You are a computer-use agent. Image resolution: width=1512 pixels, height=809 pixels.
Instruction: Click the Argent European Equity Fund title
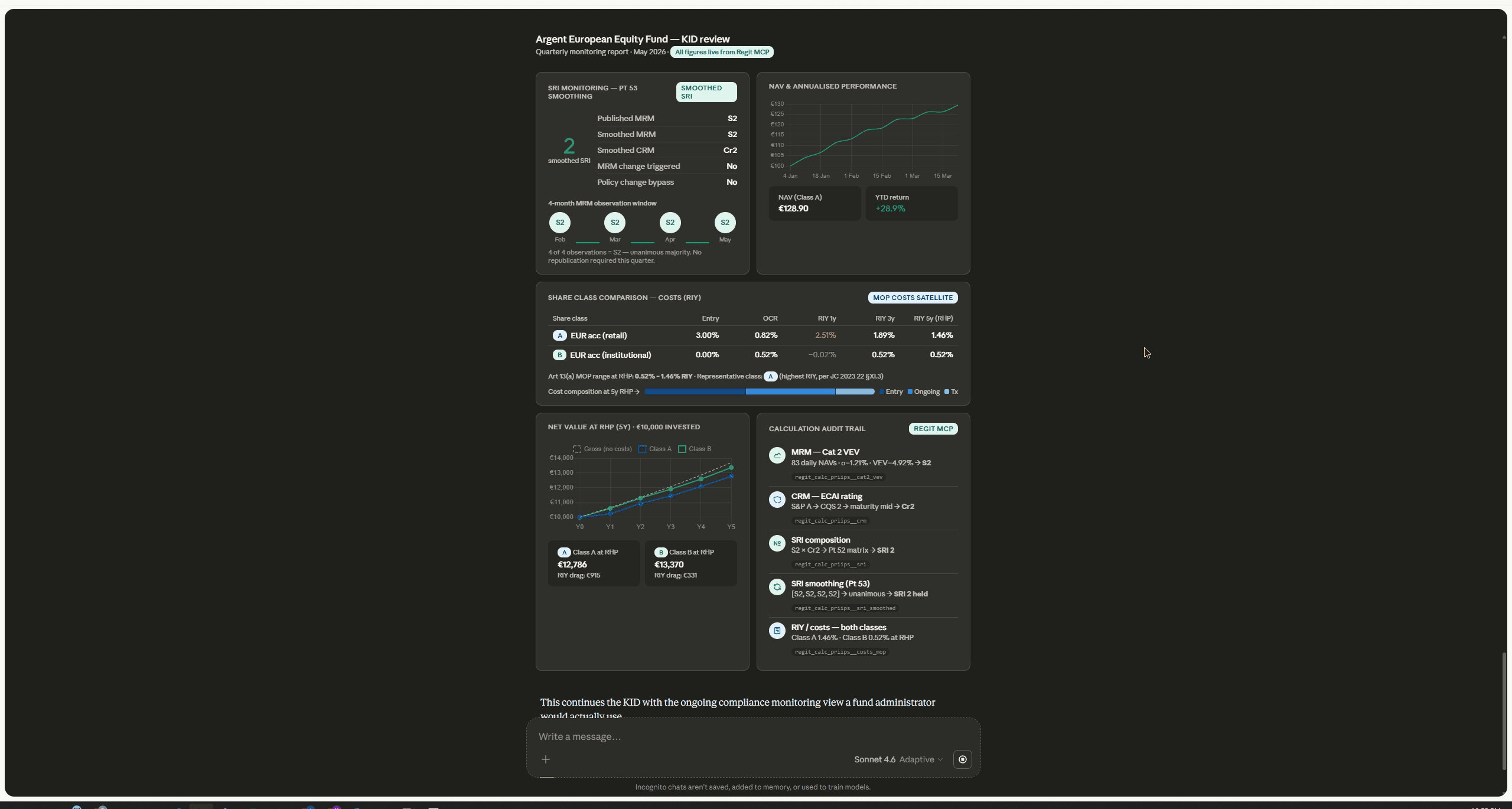(x=633, y=39)
